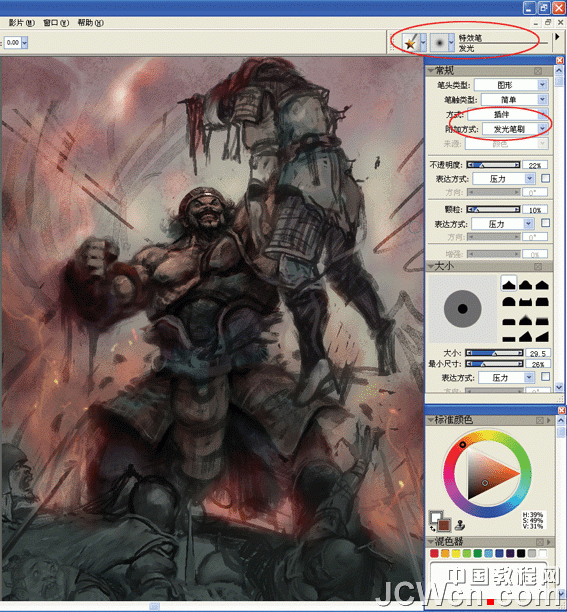
Task: Click the brush variant dab icon
Action: point(439,42)
